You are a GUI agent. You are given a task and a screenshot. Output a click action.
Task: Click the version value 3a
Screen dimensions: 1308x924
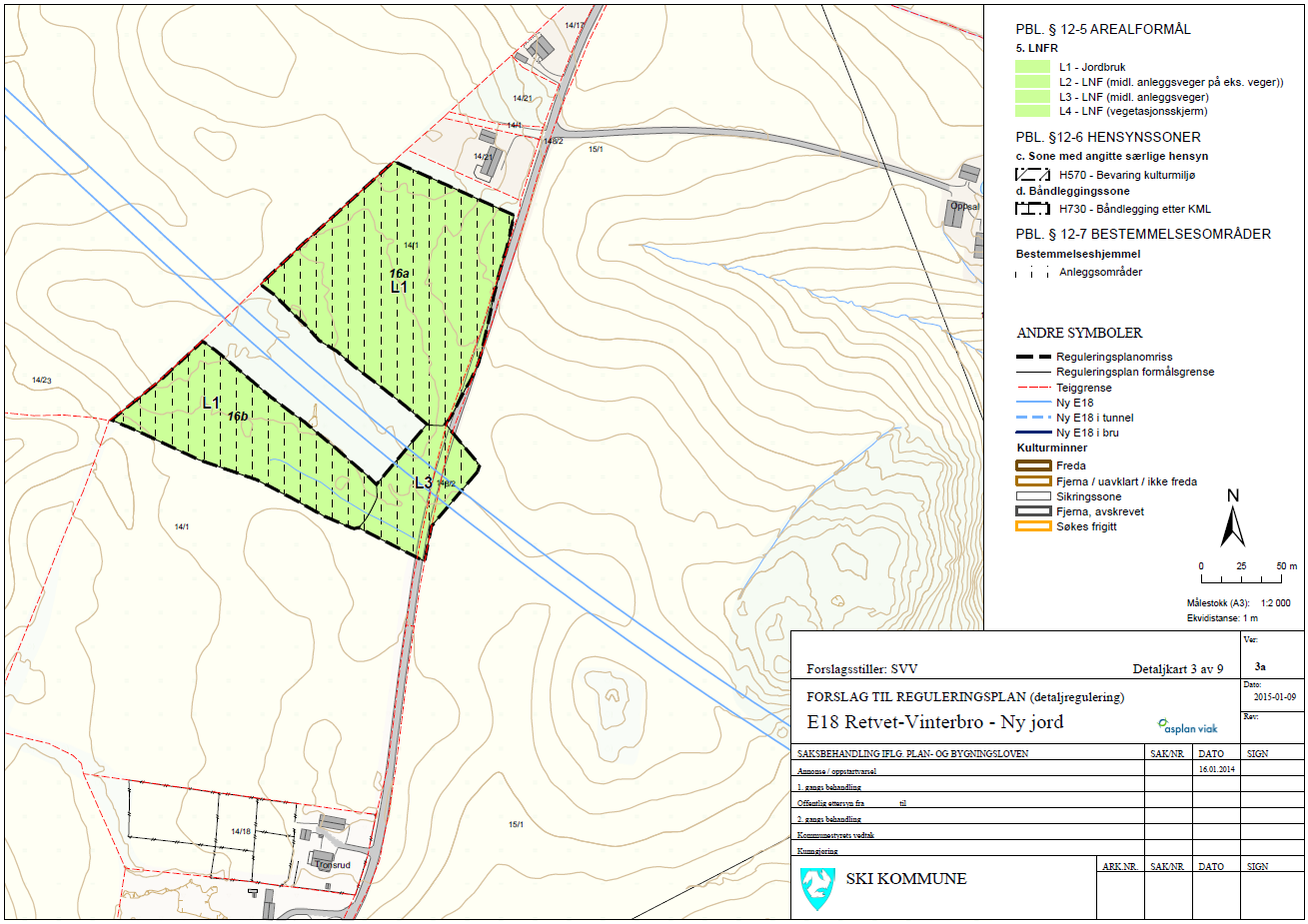(1260, 666)
